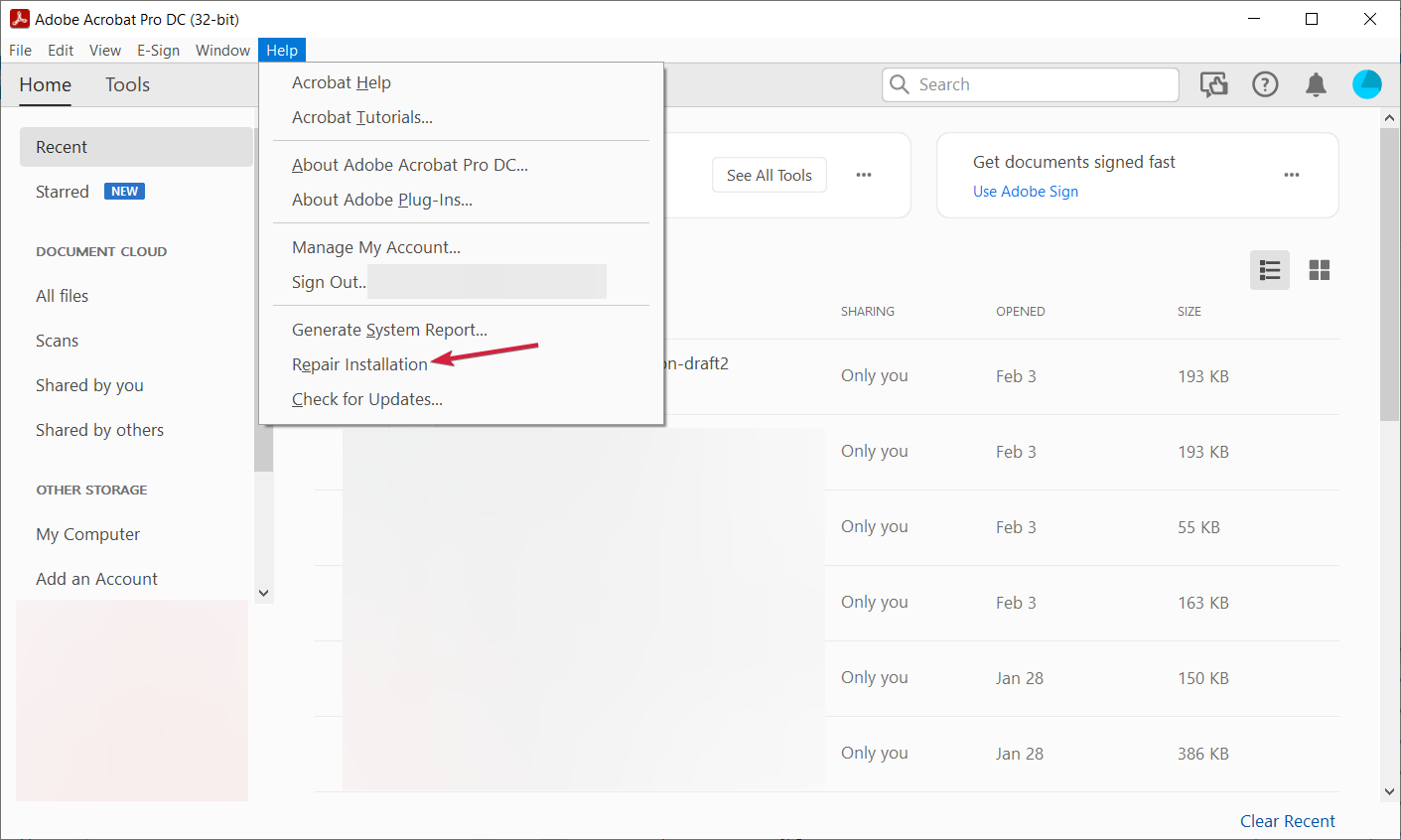Click the file name ending in n-draft2
1401x840 pixels.
(696, 363)
